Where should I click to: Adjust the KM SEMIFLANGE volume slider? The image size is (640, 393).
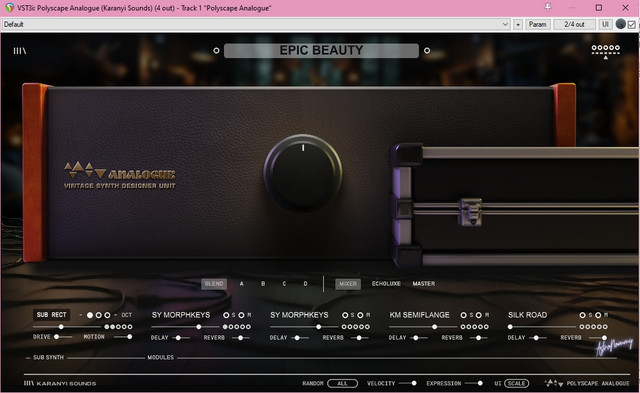coord(423,327)
